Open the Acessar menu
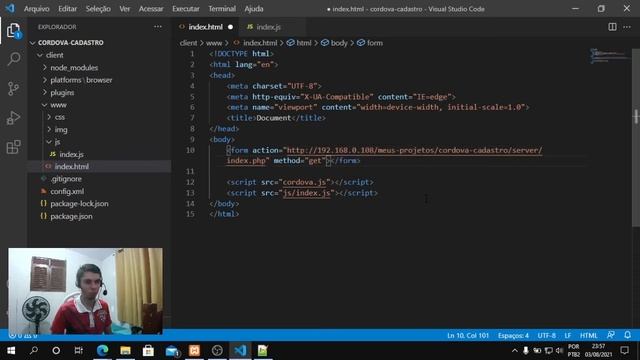 pos(151,9)
